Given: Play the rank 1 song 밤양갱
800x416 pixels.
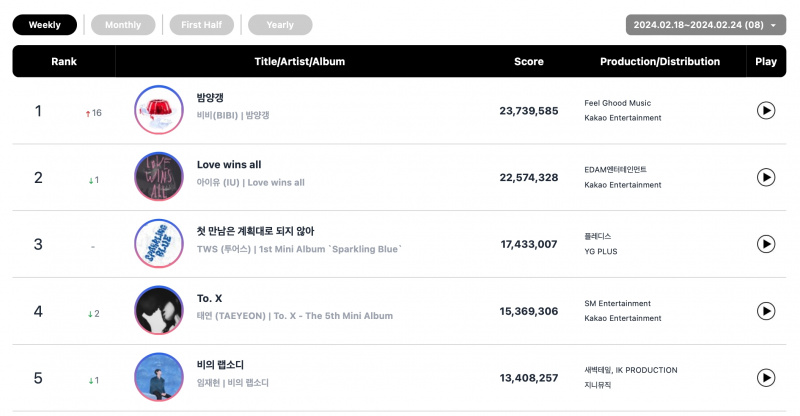Looking at the screenshot, I should (x=765, y=110).
